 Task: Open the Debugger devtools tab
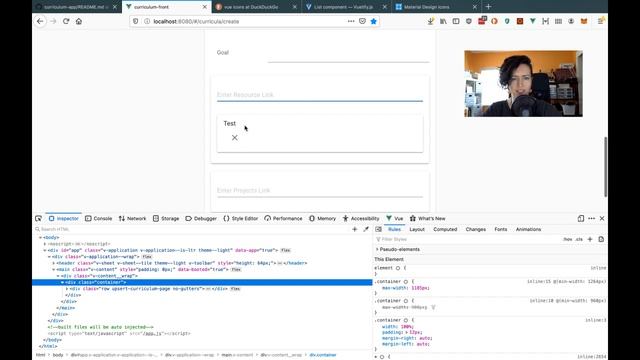[x=201, y=218]
